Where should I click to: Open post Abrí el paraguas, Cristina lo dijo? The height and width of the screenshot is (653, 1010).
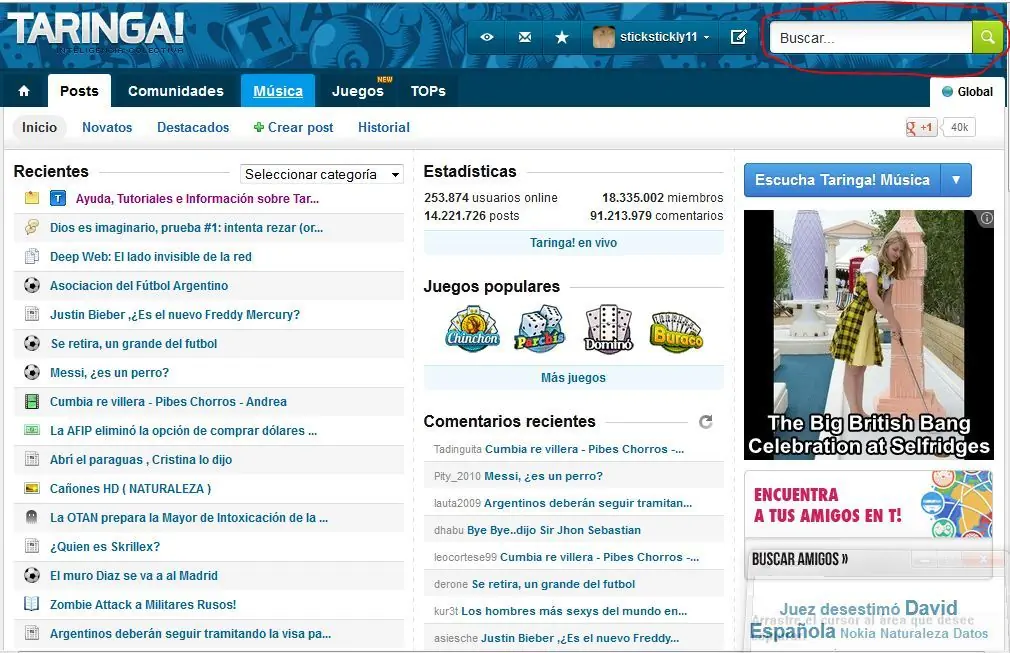click(141, 459)
